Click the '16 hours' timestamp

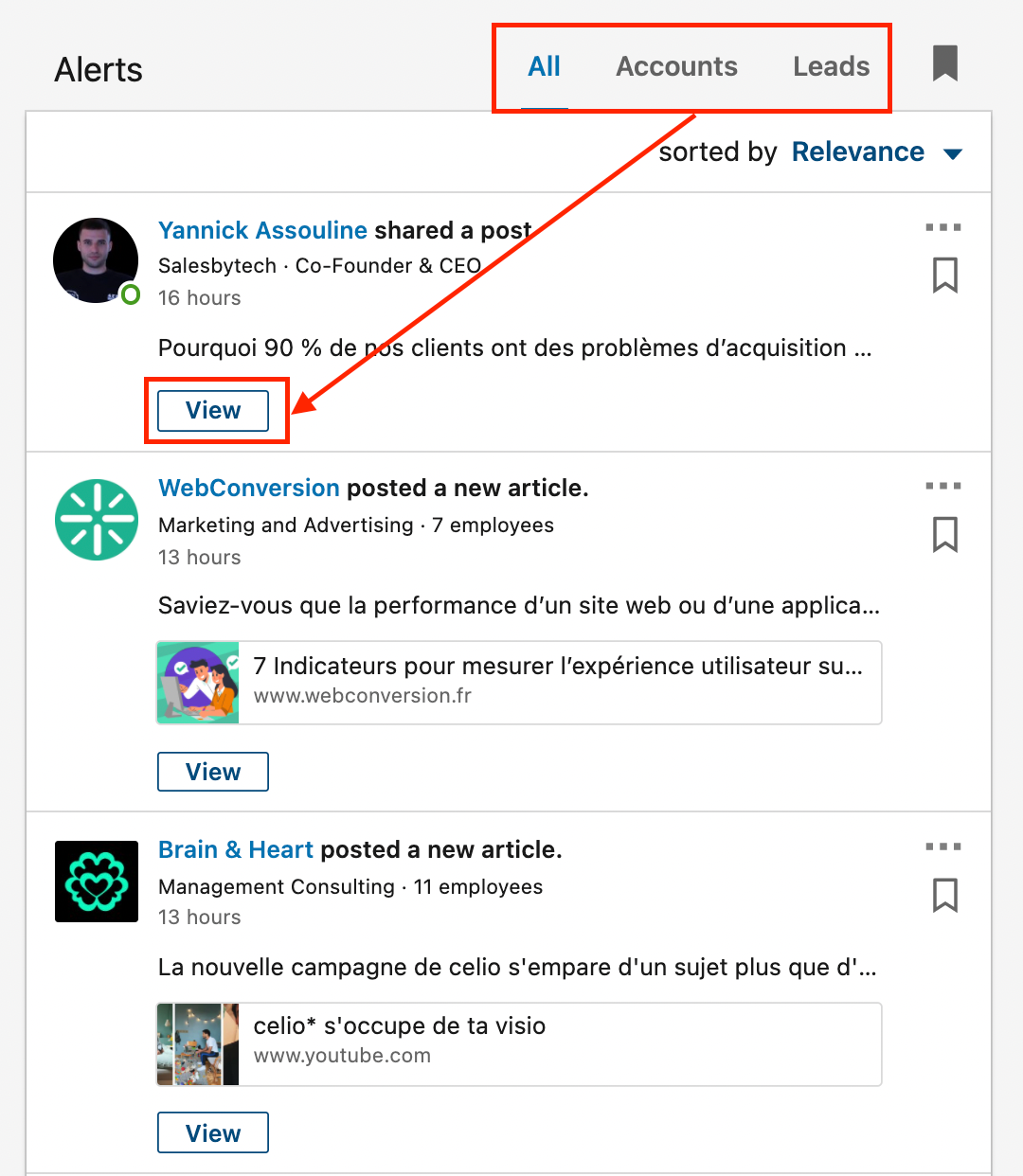point(199,297)
